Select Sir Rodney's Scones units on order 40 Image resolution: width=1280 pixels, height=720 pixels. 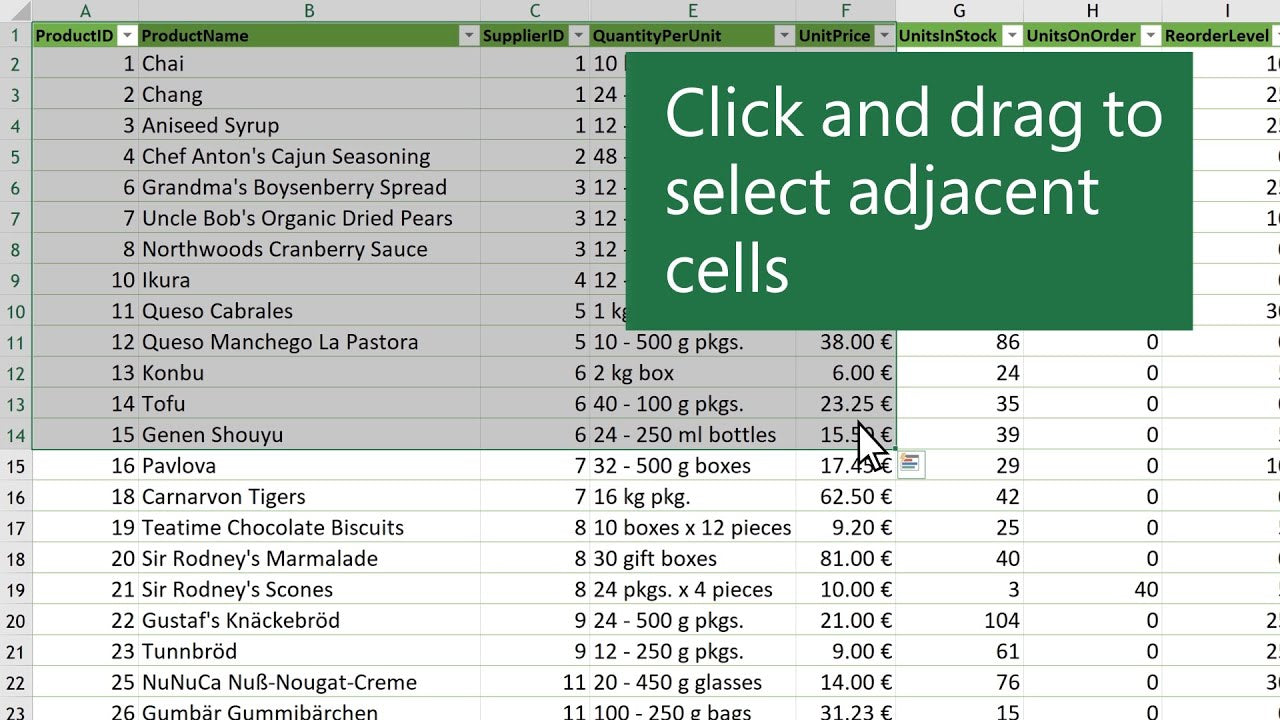pos(1092,590)
